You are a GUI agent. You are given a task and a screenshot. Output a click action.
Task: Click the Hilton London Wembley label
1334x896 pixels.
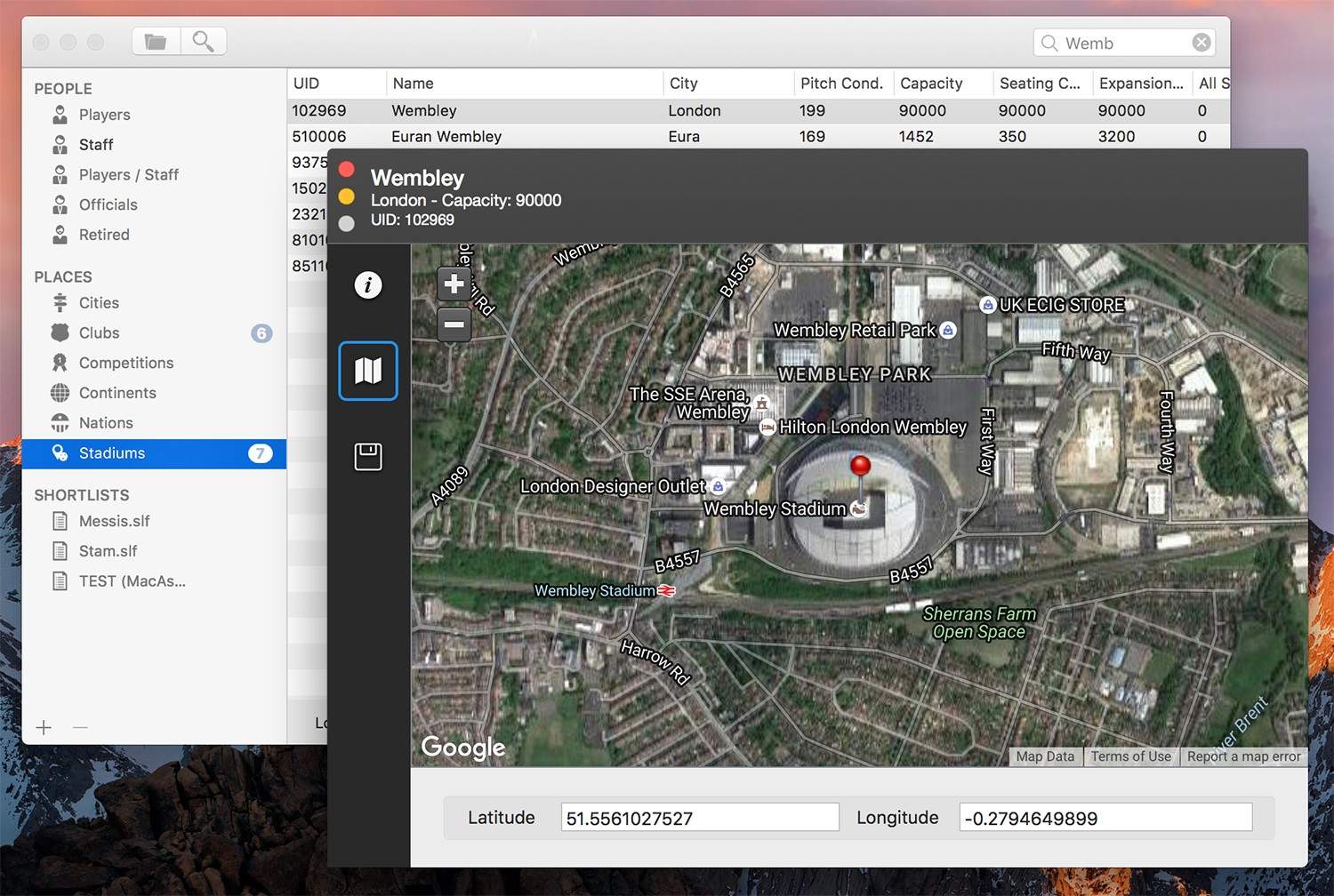click(872, 428)
